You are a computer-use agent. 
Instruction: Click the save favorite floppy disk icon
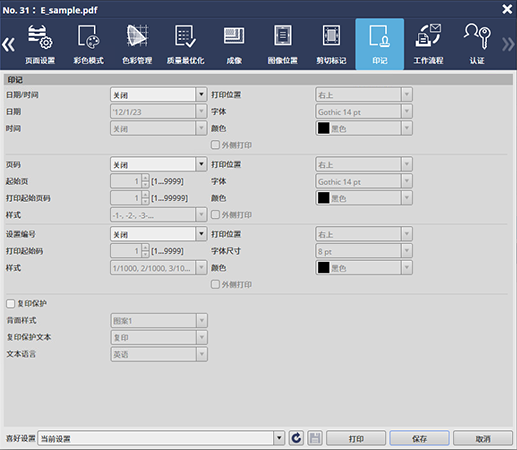315,438
